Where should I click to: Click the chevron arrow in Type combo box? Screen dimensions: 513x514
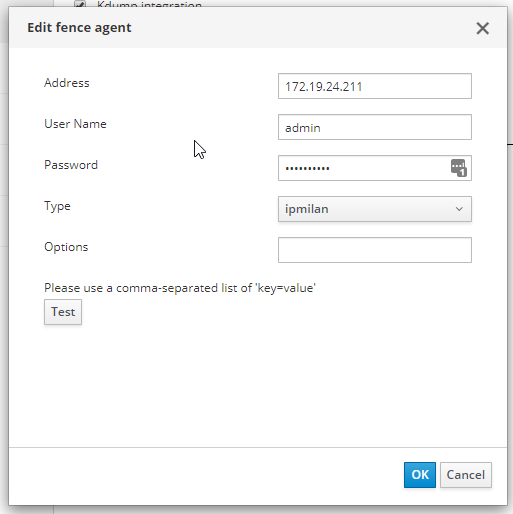point(459,209)
